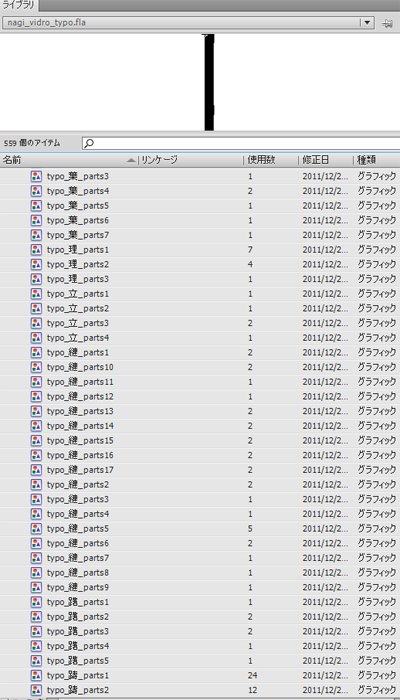The height and width of the screenshot is (700, 400).
Task: Select the typo_縺_parts6 item name
Action: click(78, 543)
